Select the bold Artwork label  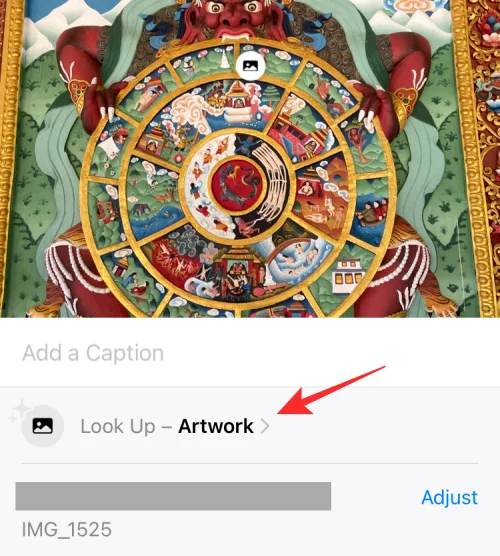pyautogui.click(x=216, y=426)
